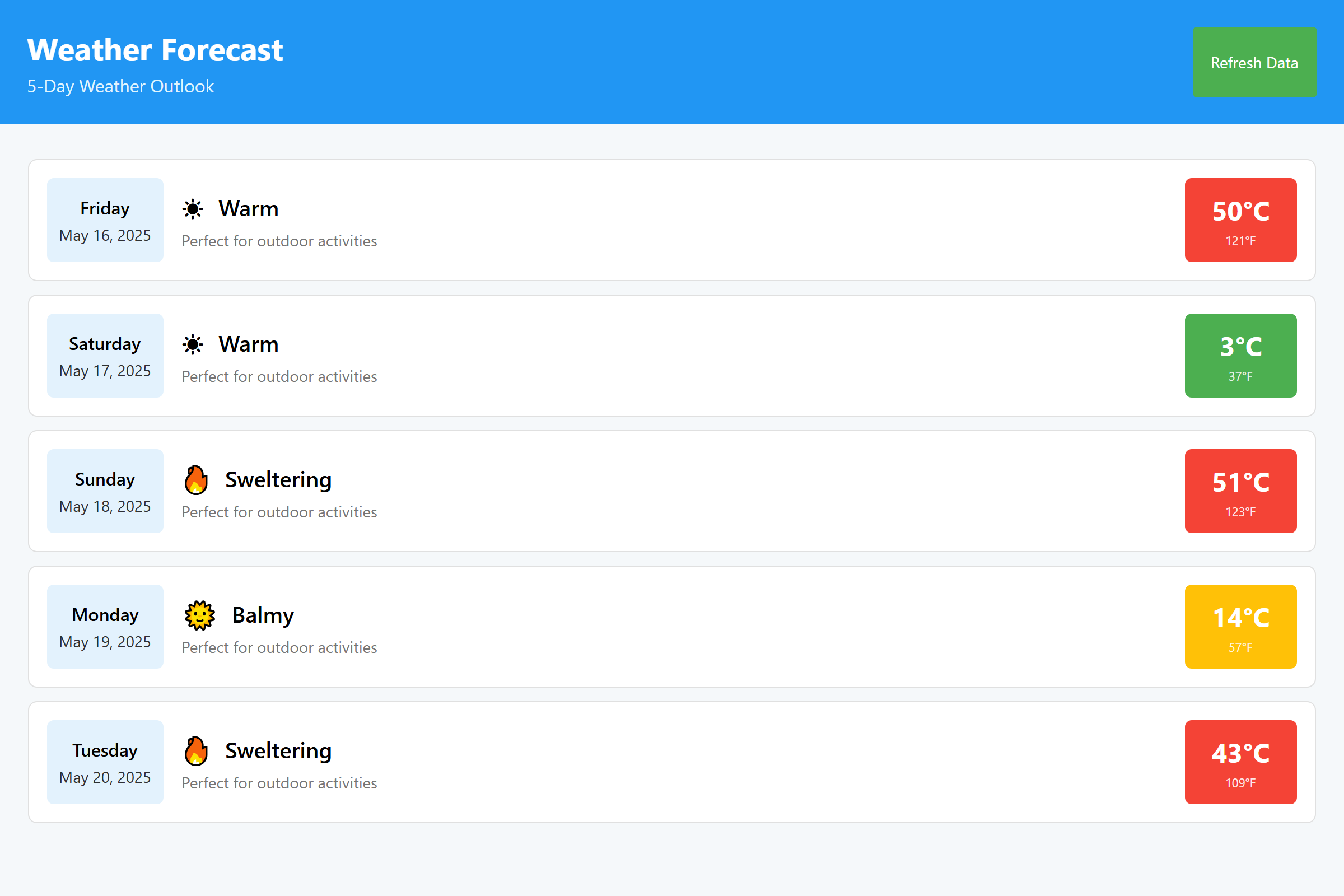This screenshot has height=896, width=1344.
Task: Click Monday's smiling sun Balmy icon
Action: pyautogui.click(x=199, y=615)
